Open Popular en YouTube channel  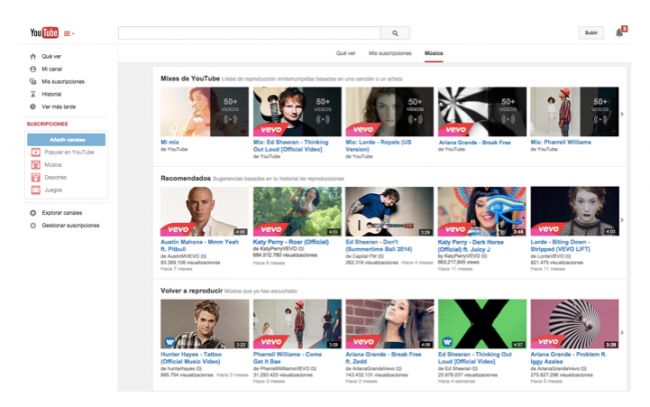(69, 152)
